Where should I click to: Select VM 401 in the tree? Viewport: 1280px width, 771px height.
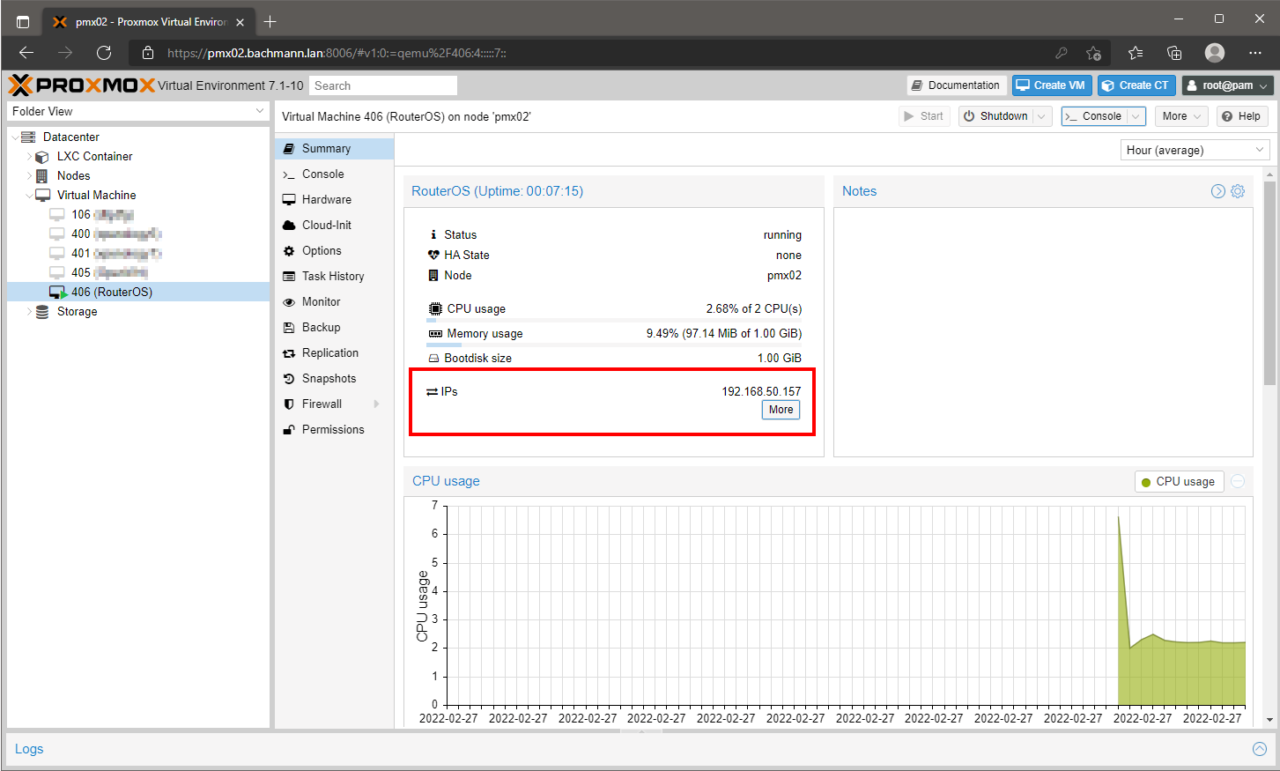tap(138, 253)
